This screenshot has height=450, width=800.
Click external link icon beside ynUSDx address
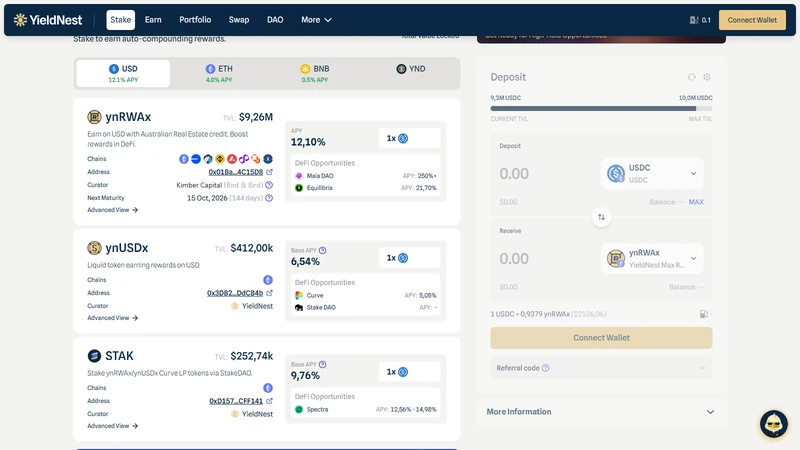pos(269,293)
